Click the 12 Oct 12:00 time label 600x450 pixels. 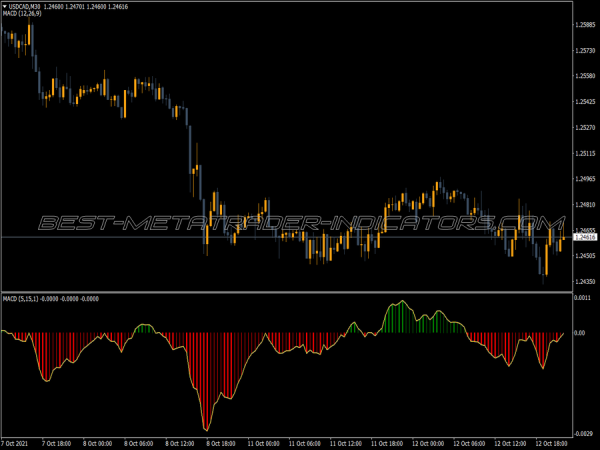pyautogui.click(x=510, y=443)
